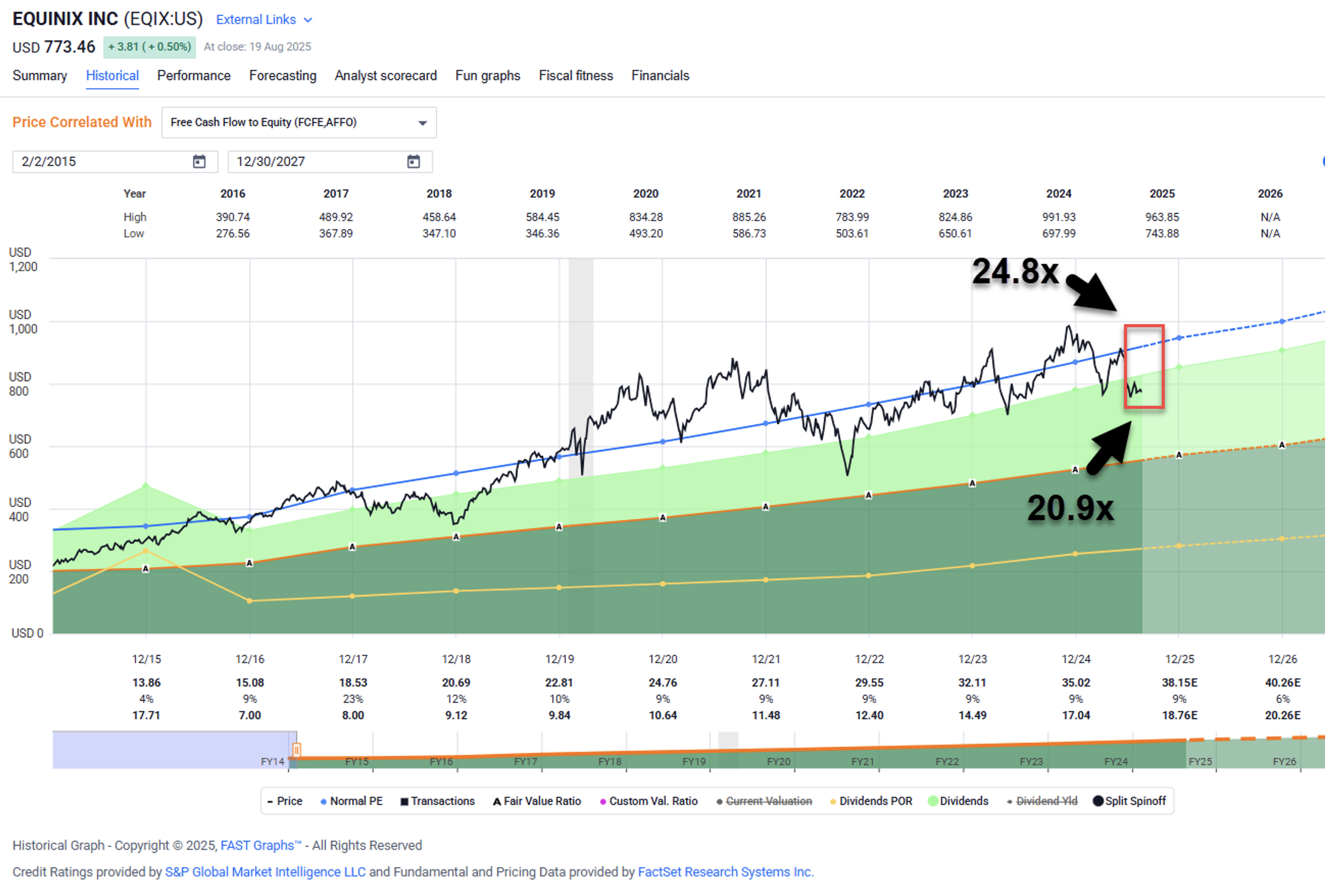Click the USD 773.46 price text
The width and height of the screenshot is (1328, 896).
54,47
